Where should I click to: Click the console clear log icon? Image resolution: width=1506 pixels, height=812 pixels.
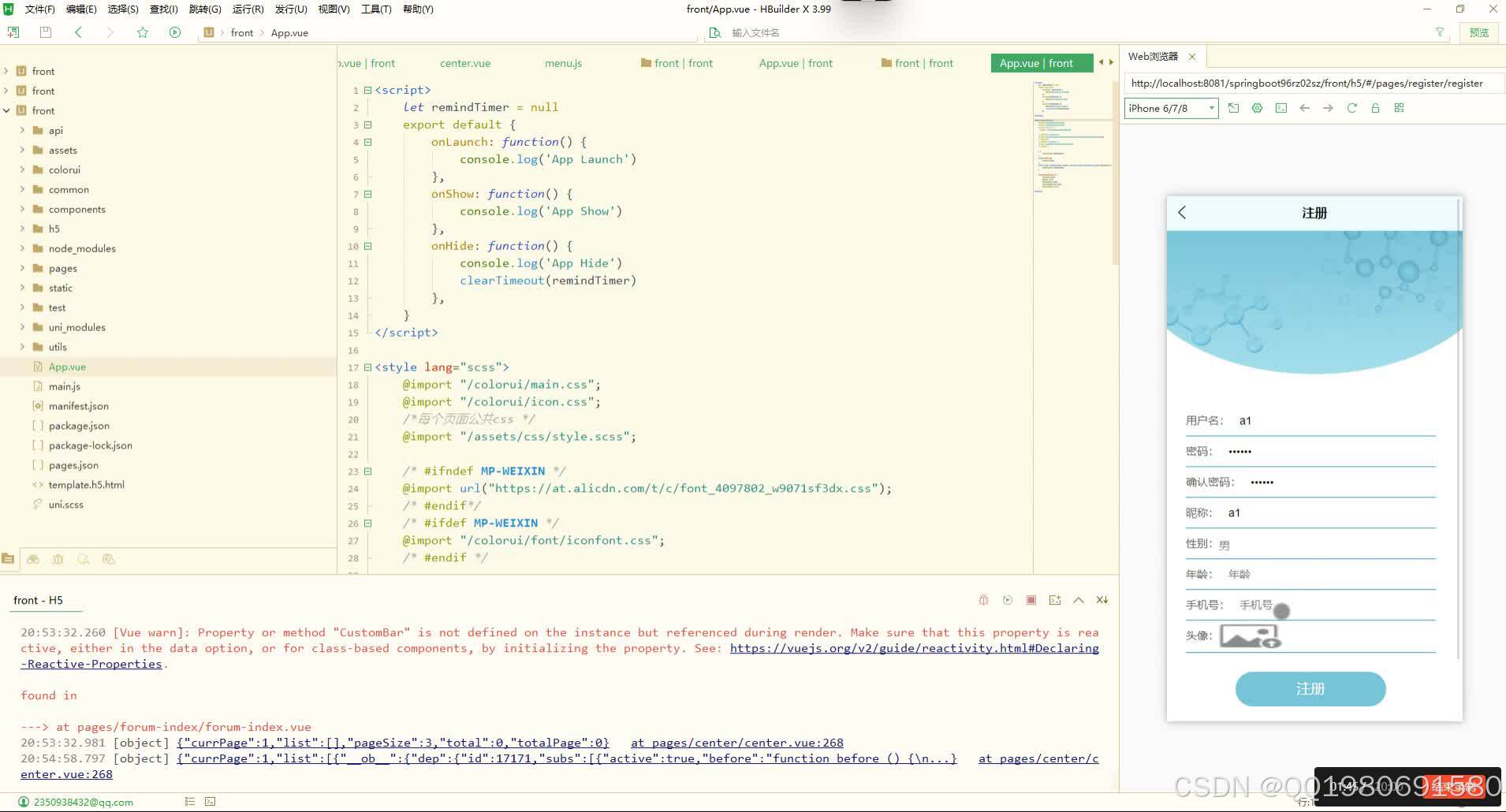pos(1102,600)
